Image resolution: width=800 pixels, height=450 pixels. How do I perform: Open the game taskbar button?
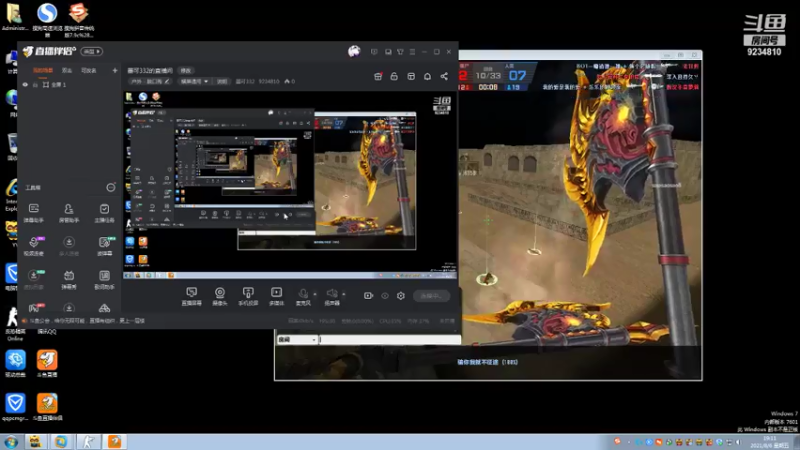coord(89,442)
